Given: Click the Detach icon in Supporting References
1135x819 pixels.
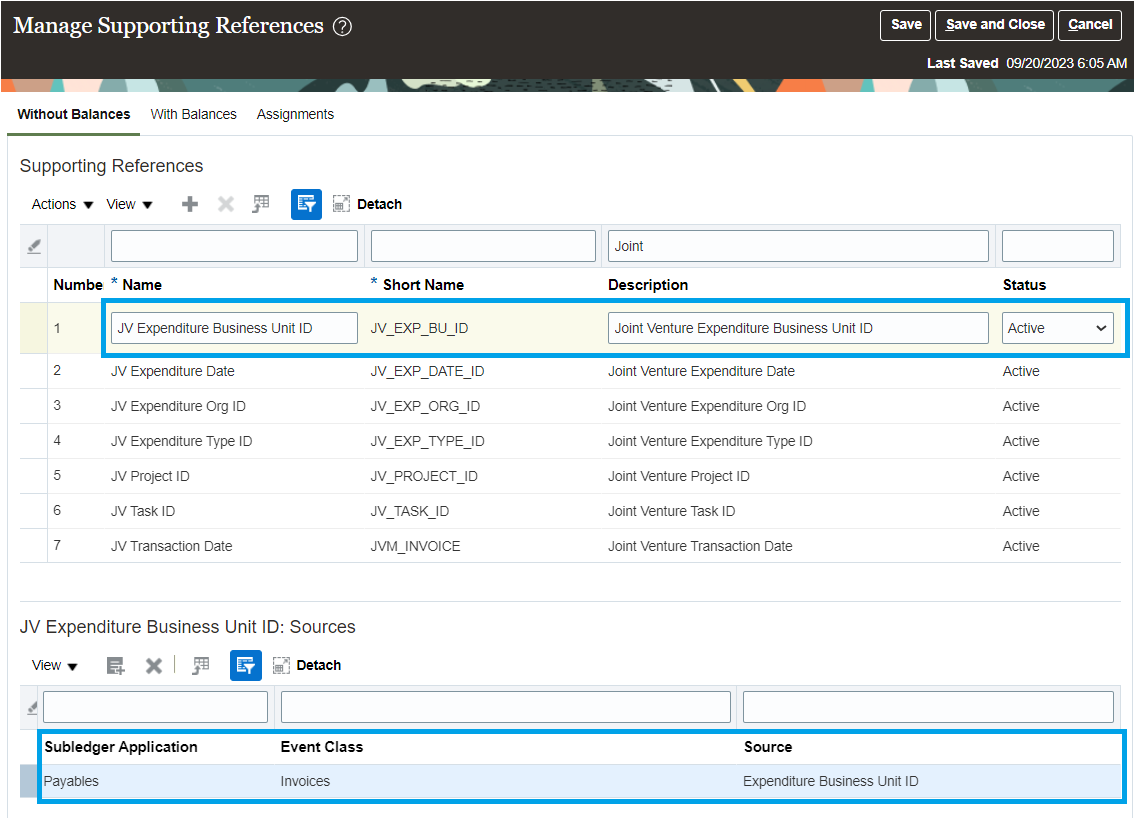Looking at the screenshot, I should click(341, 204).
